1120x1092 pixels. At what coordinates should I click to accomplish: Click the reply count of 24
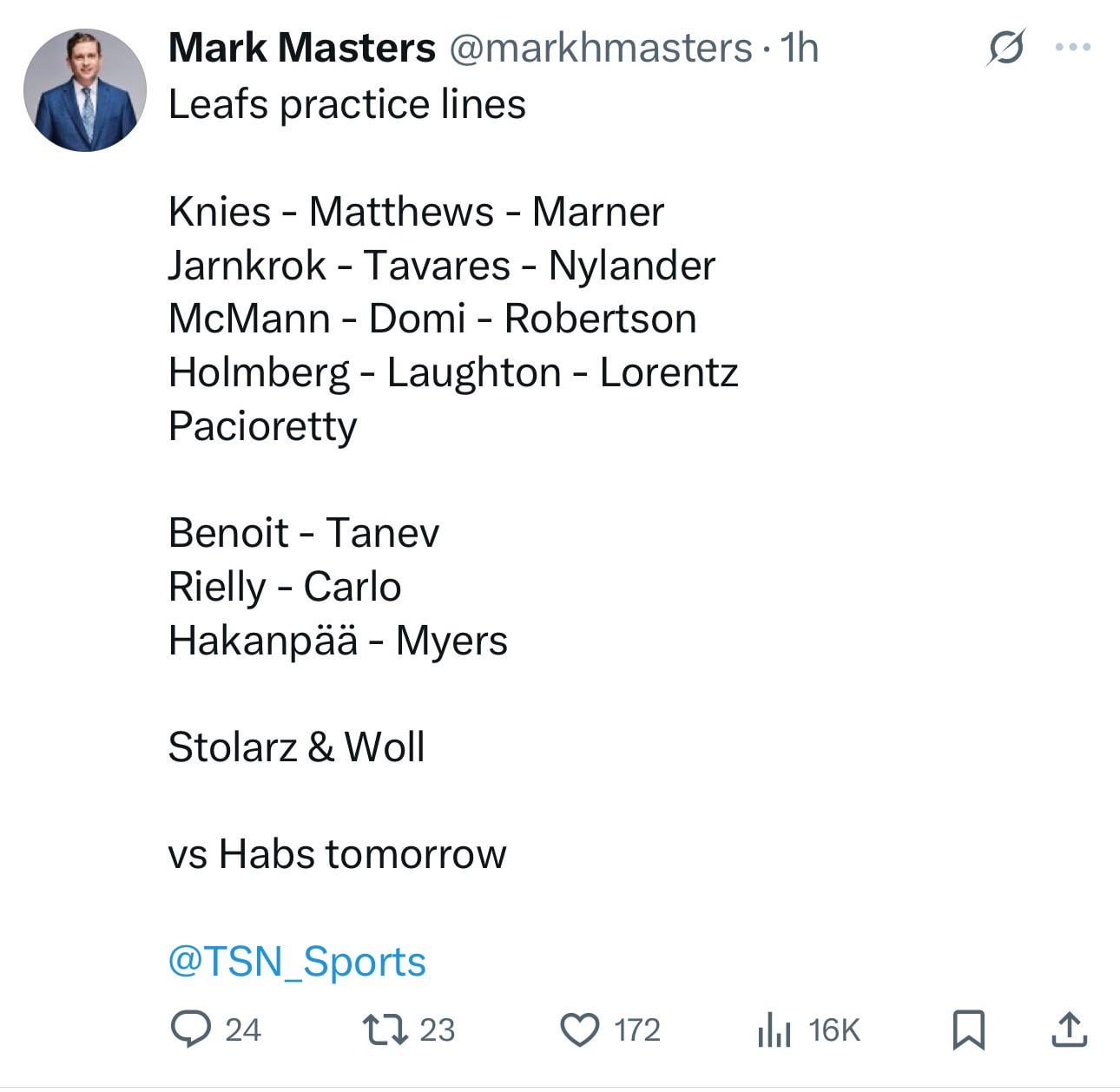pyautogui.click(x=243, y=1030)
